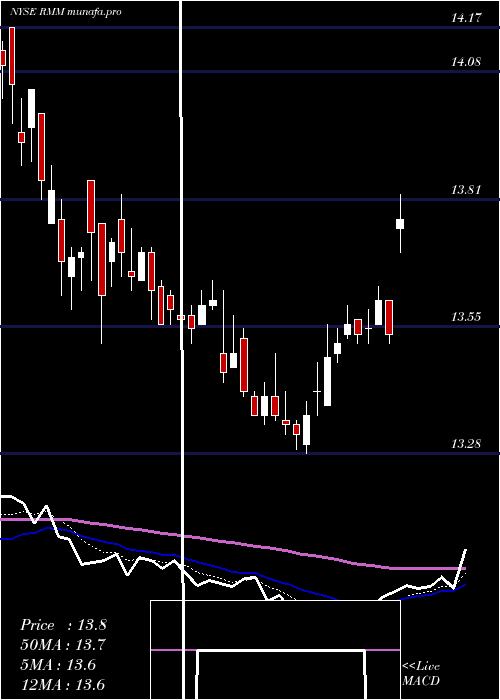Click the '12MA : 13.6' readout
500x700 pixels.
point(63,684)
